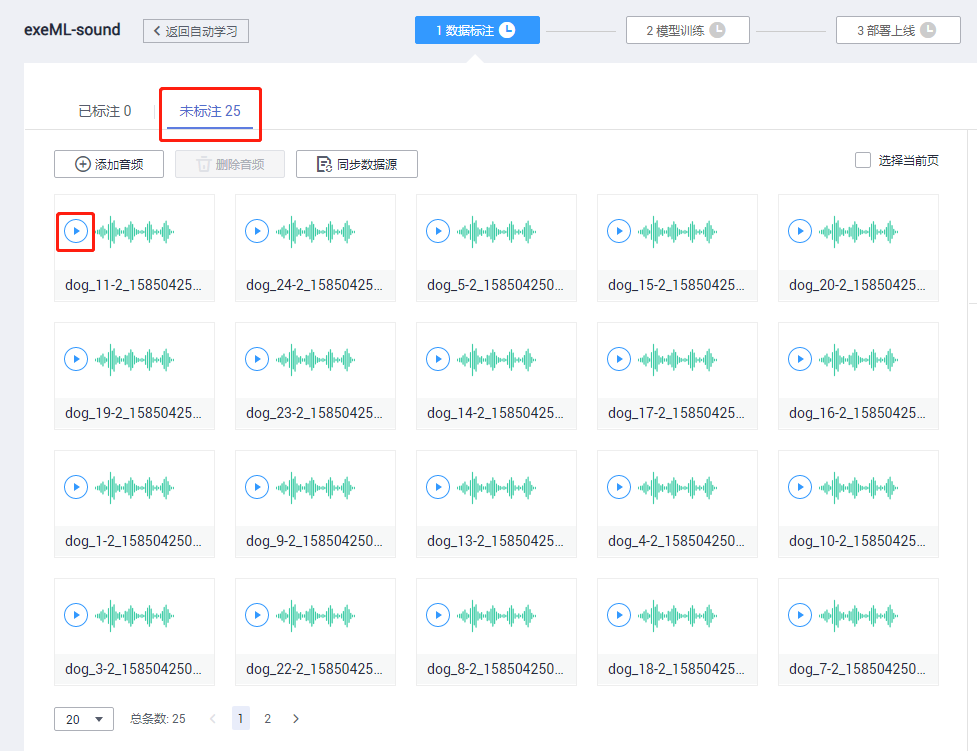Viewport: 977px width, 751px height.
Task: Click the disabled 删除音频 button
Action: click(230, 164)
